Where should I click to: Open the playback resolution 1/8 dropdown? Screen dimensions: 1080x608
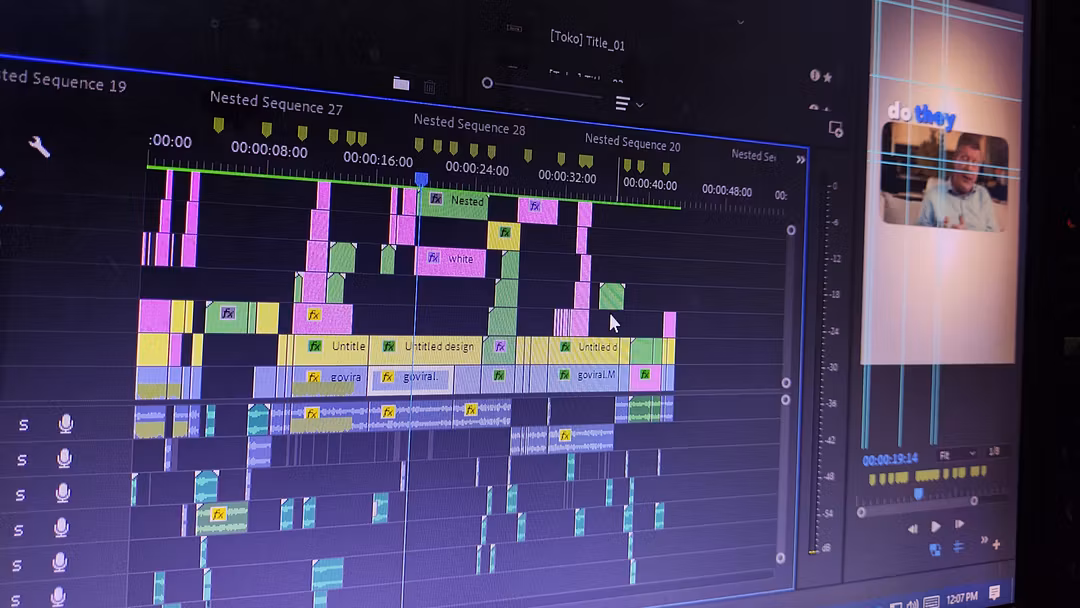(993, 452)
